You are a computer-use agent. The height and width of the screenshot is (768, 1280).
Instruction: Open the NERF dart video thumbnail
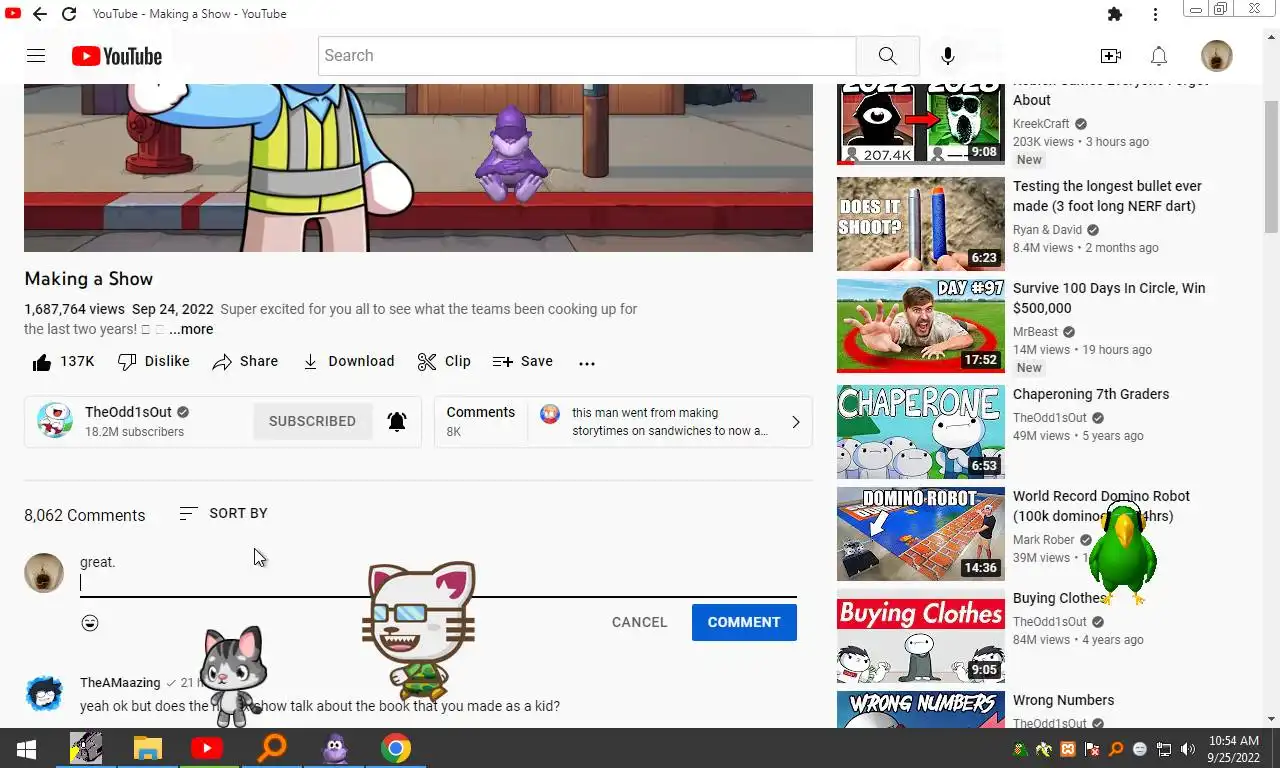pos(921,224)
